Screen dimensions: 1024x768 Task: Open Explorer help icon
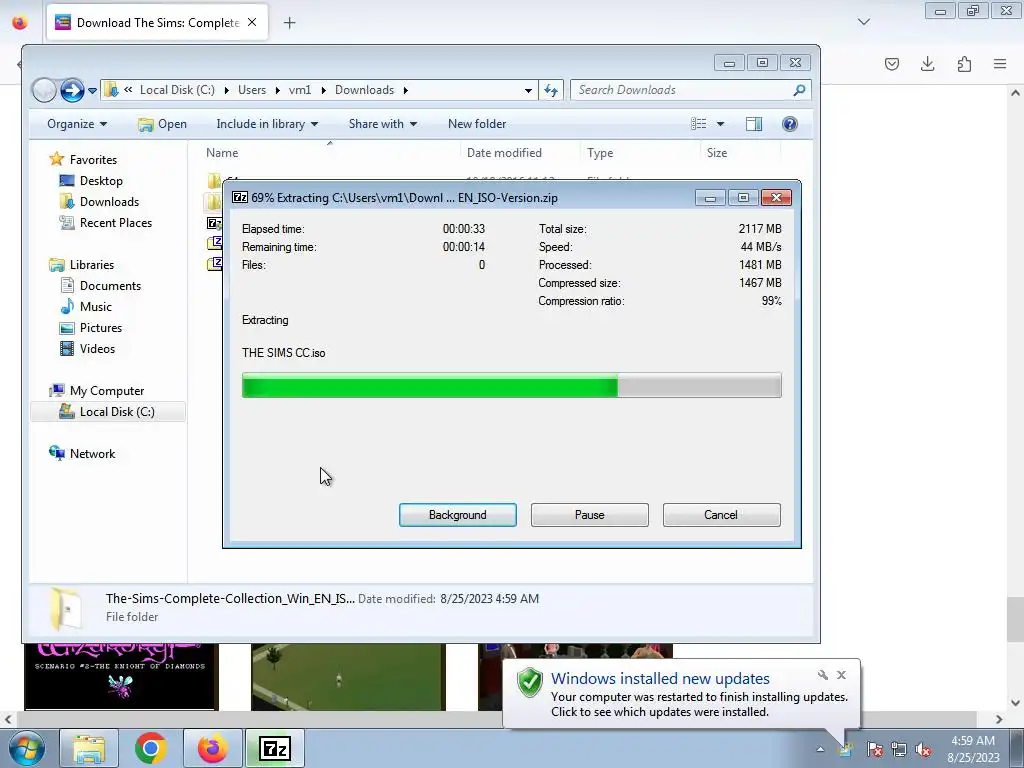[790, 123]
